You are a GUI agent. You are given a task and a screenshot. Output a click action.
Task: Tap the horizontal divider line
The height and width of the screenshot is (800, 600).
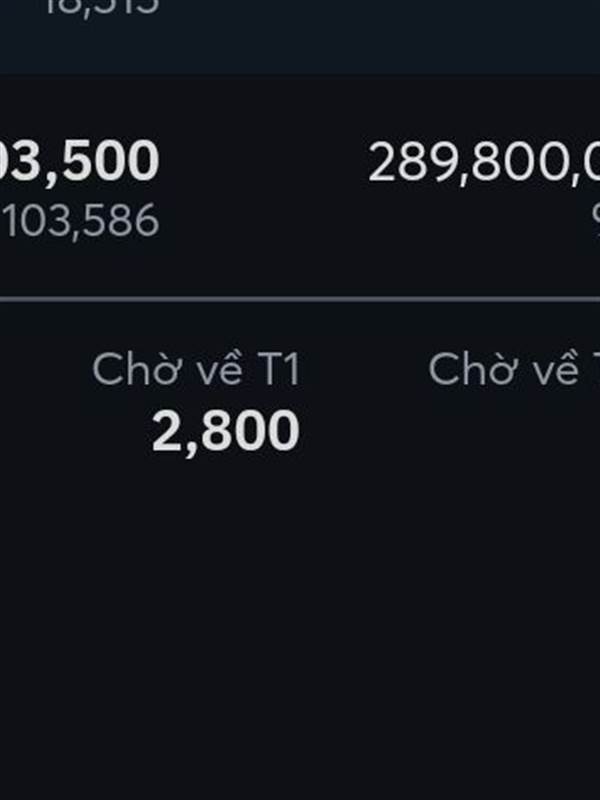tap(300, 298)
